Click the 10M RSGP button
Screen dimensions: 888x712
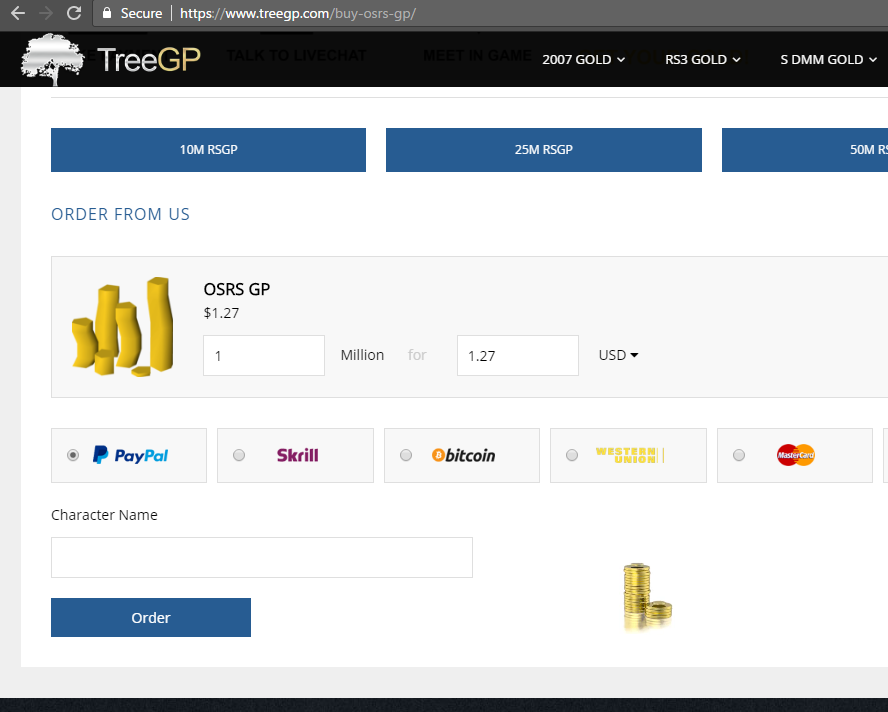pos(208,150)
